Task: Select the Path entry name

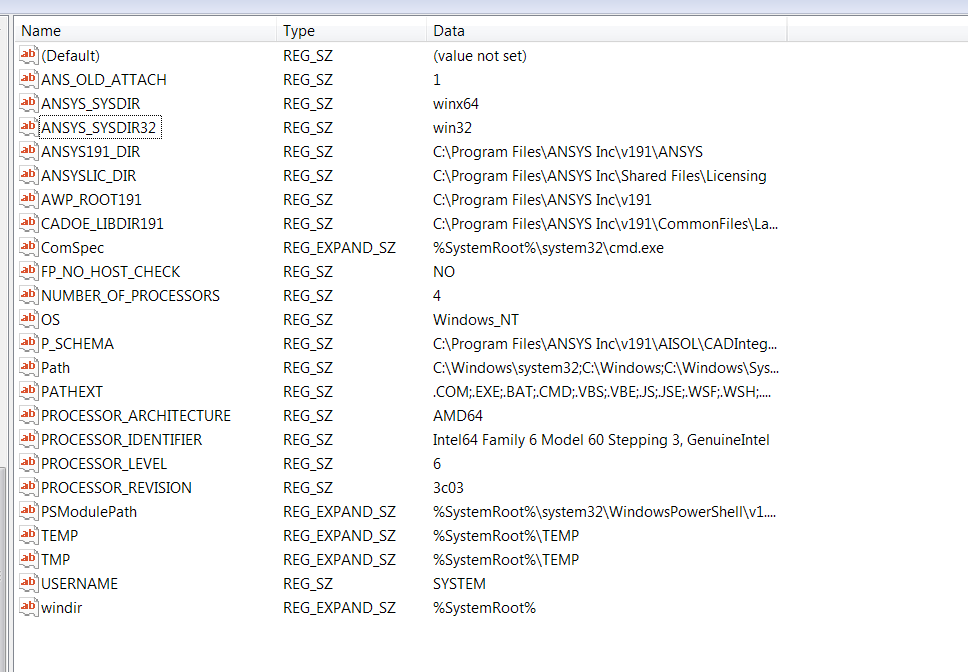Action: (56, 368)
